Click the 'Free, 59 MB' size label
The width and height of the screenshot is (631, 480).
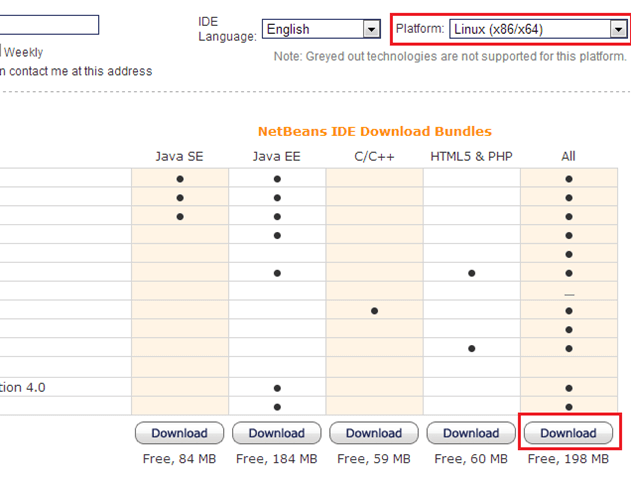point(374,459)
